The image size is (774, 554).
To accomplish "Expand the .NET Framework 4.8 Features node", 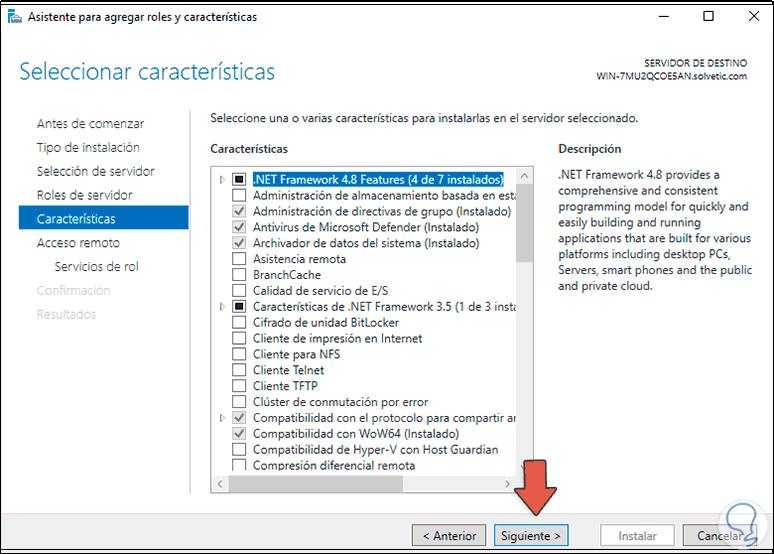I will (x=222, y=180).
